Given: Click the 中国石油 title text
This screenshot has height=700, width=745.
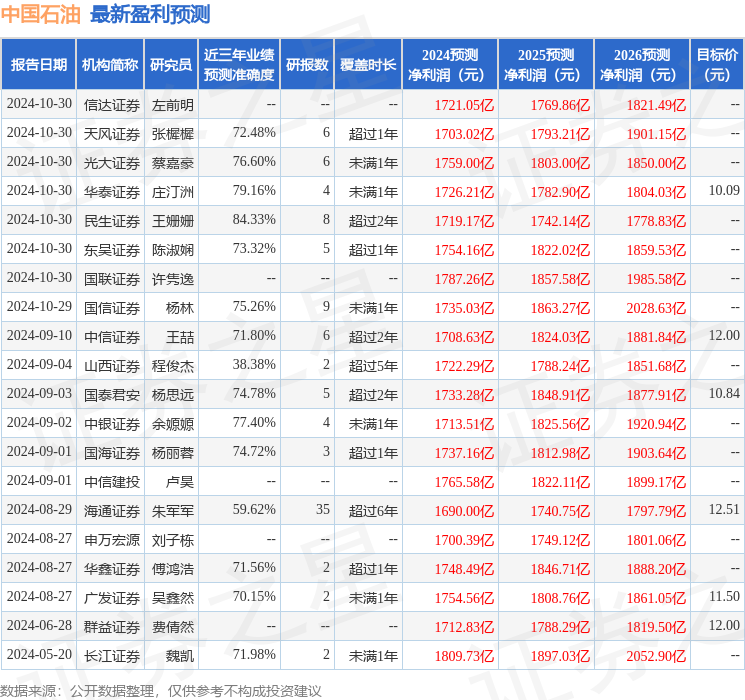Looking at the screenshot, I should (41, 14).
